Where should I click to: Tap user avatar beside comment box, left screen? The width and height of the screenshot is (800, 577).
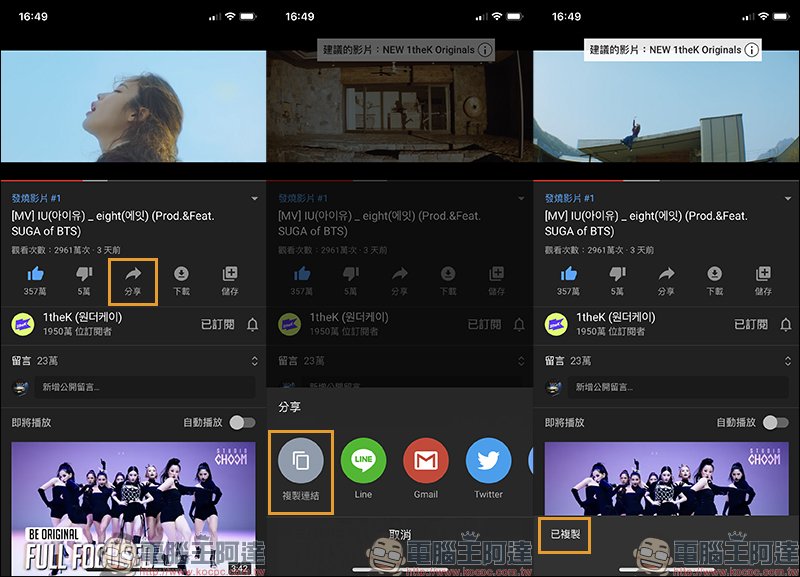click(20, 388)
